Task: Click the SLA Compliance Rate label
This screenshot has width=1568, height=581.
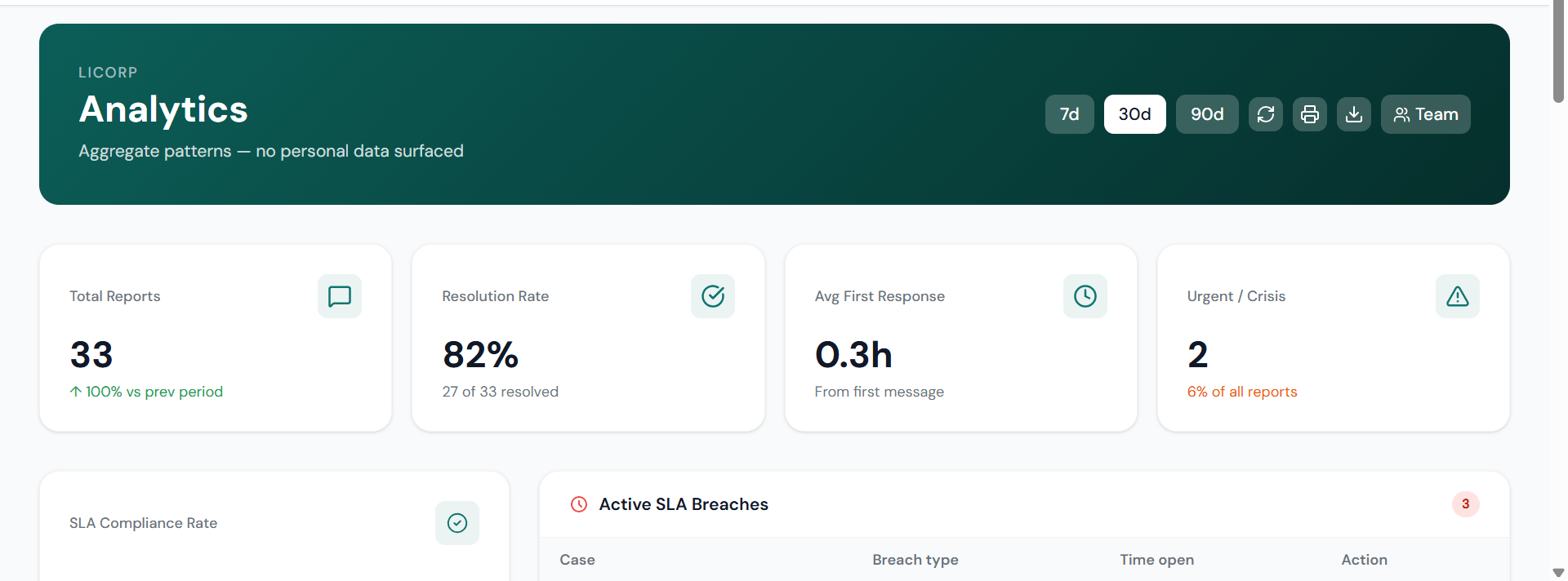Action: point(144,523)
